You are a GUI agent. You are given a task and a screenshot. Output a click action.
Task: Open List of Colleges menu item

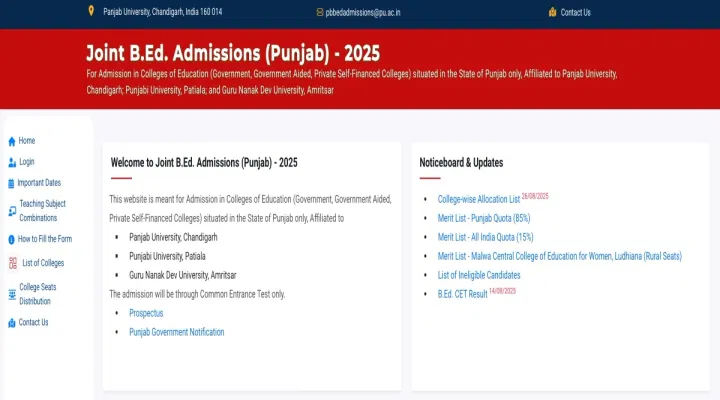(43, 263)
